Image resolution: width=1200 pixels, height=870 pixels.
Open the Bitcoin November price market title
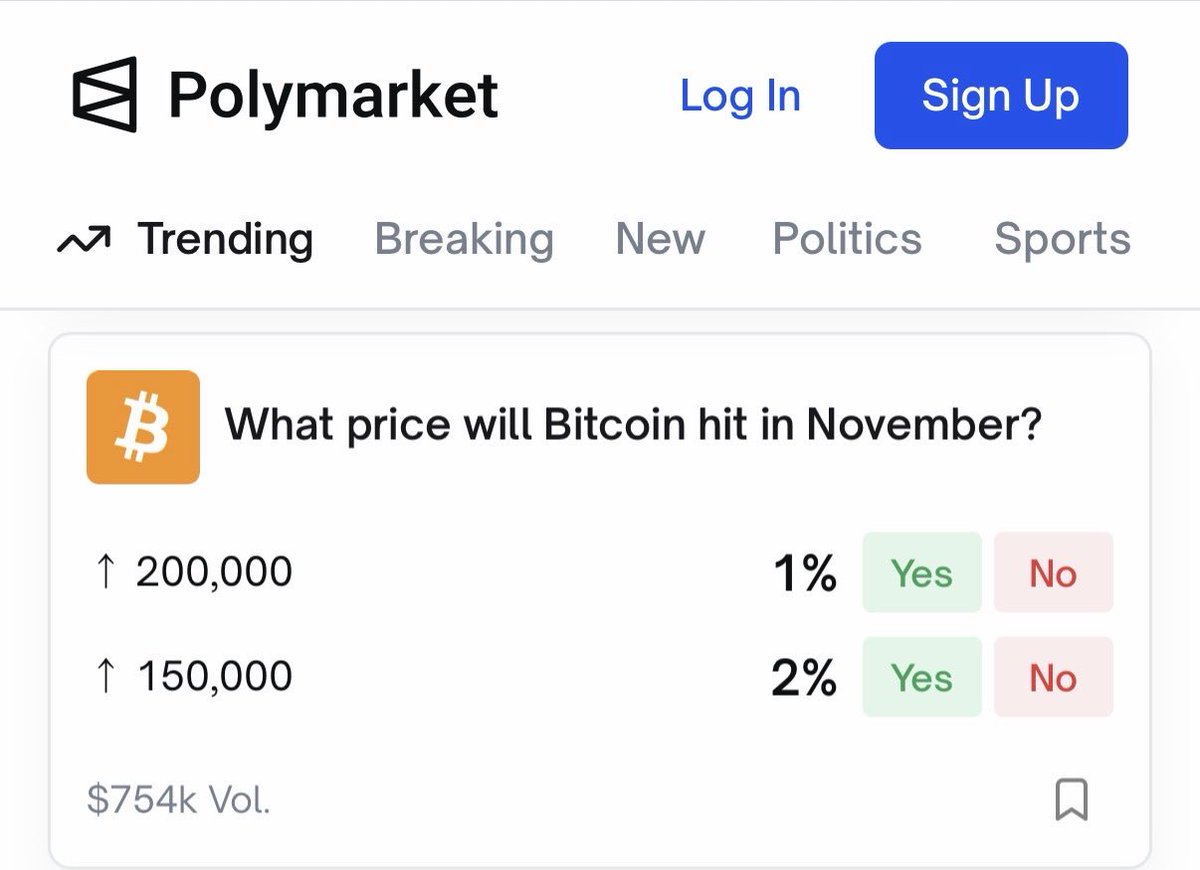(x=633, y=425)
